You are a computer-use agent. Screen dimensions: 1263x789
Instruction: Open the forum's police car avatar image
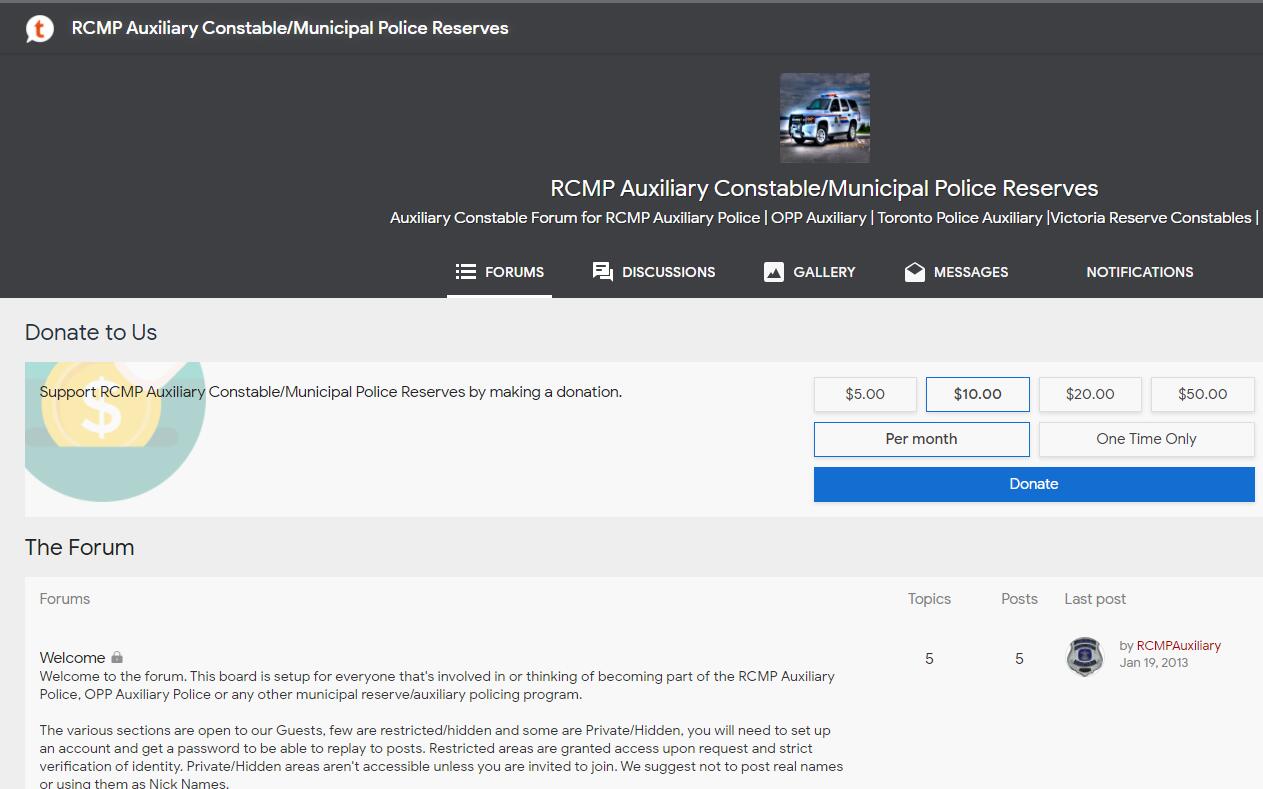pyautogui.click(x=825, y=118)
